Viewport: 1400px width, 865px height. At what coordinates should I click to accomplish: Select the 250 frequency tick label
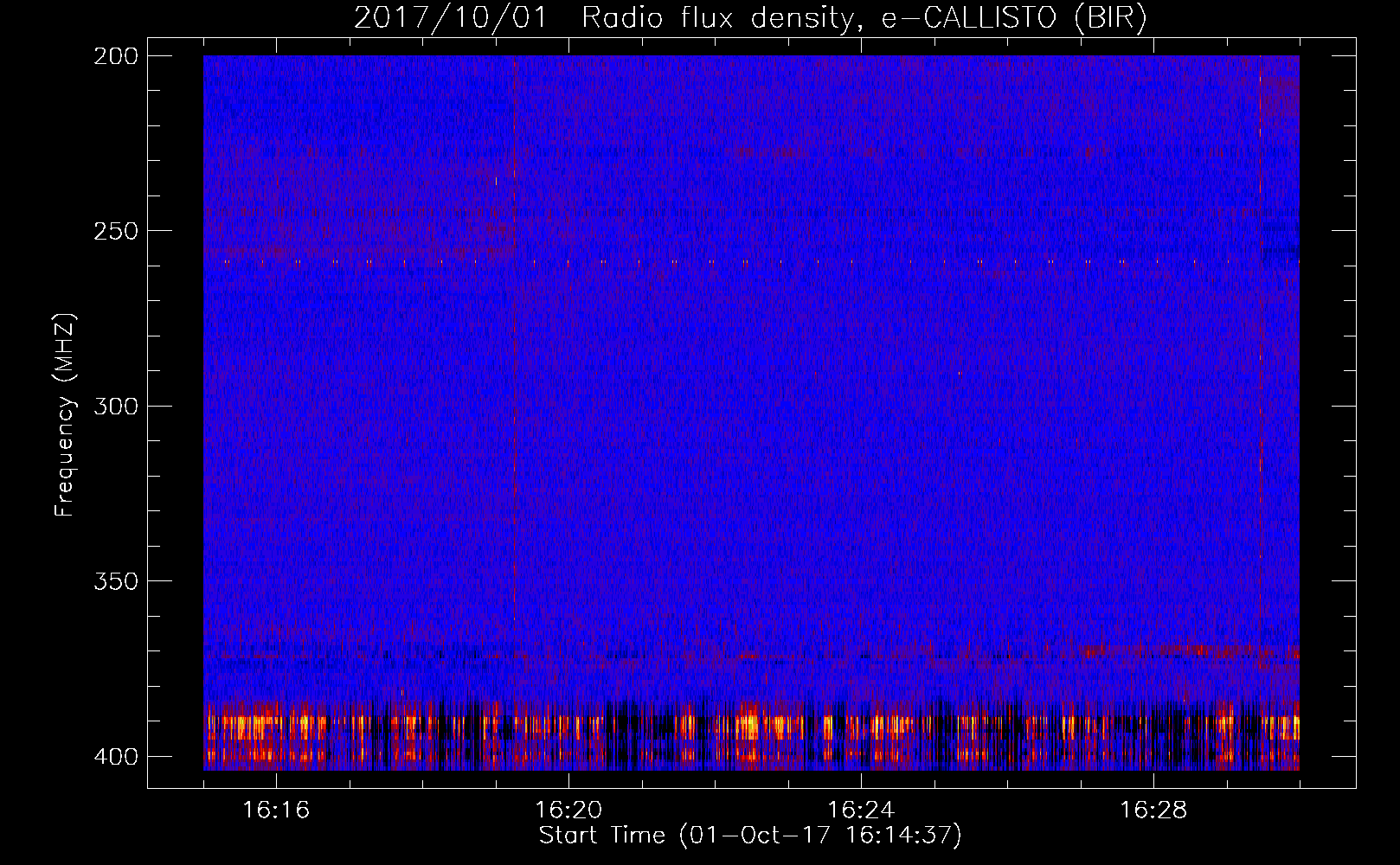[x=115, y=231]
